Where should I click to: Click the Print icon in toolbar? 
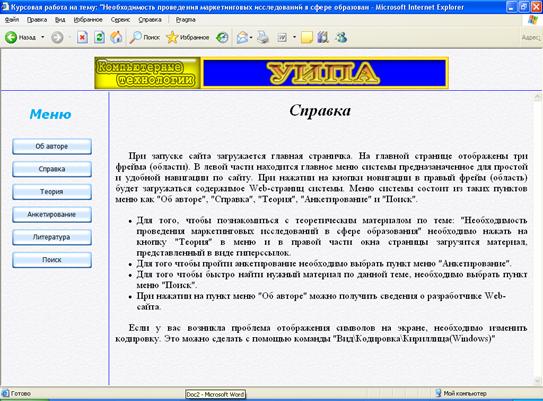[263, 37]
